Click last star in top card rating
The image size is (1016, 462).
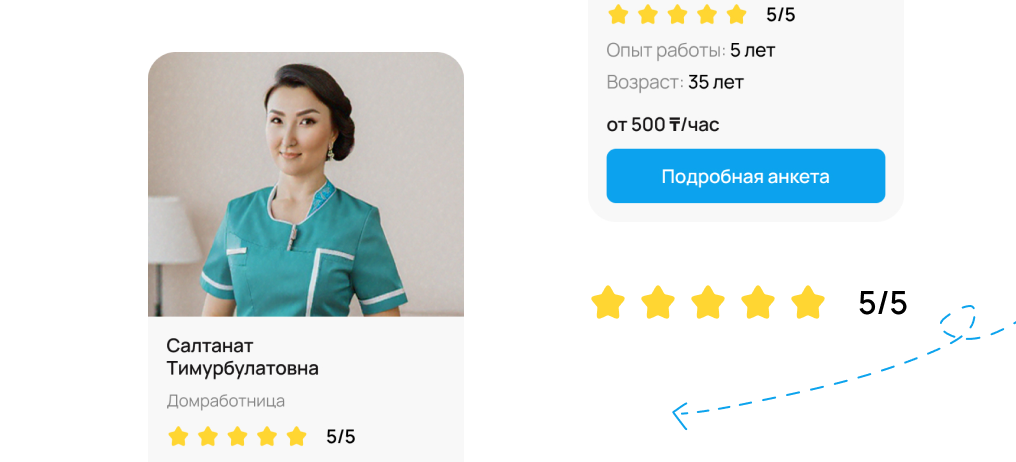click(737, 14)
